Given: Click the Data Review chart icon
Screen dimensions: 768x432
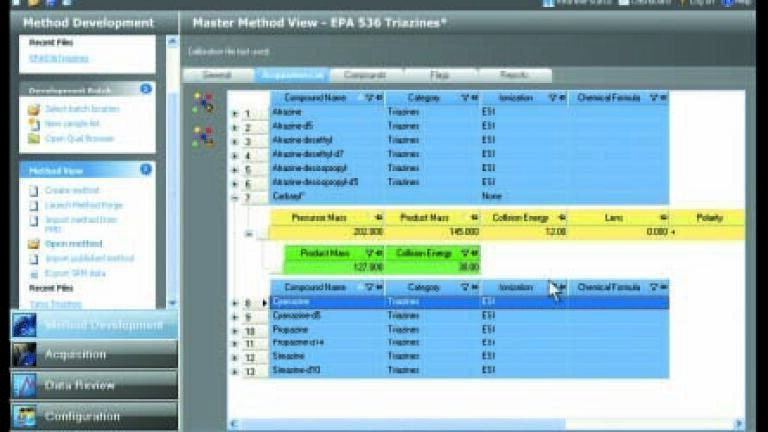Looking at the screenshot, I should (24, 385).
